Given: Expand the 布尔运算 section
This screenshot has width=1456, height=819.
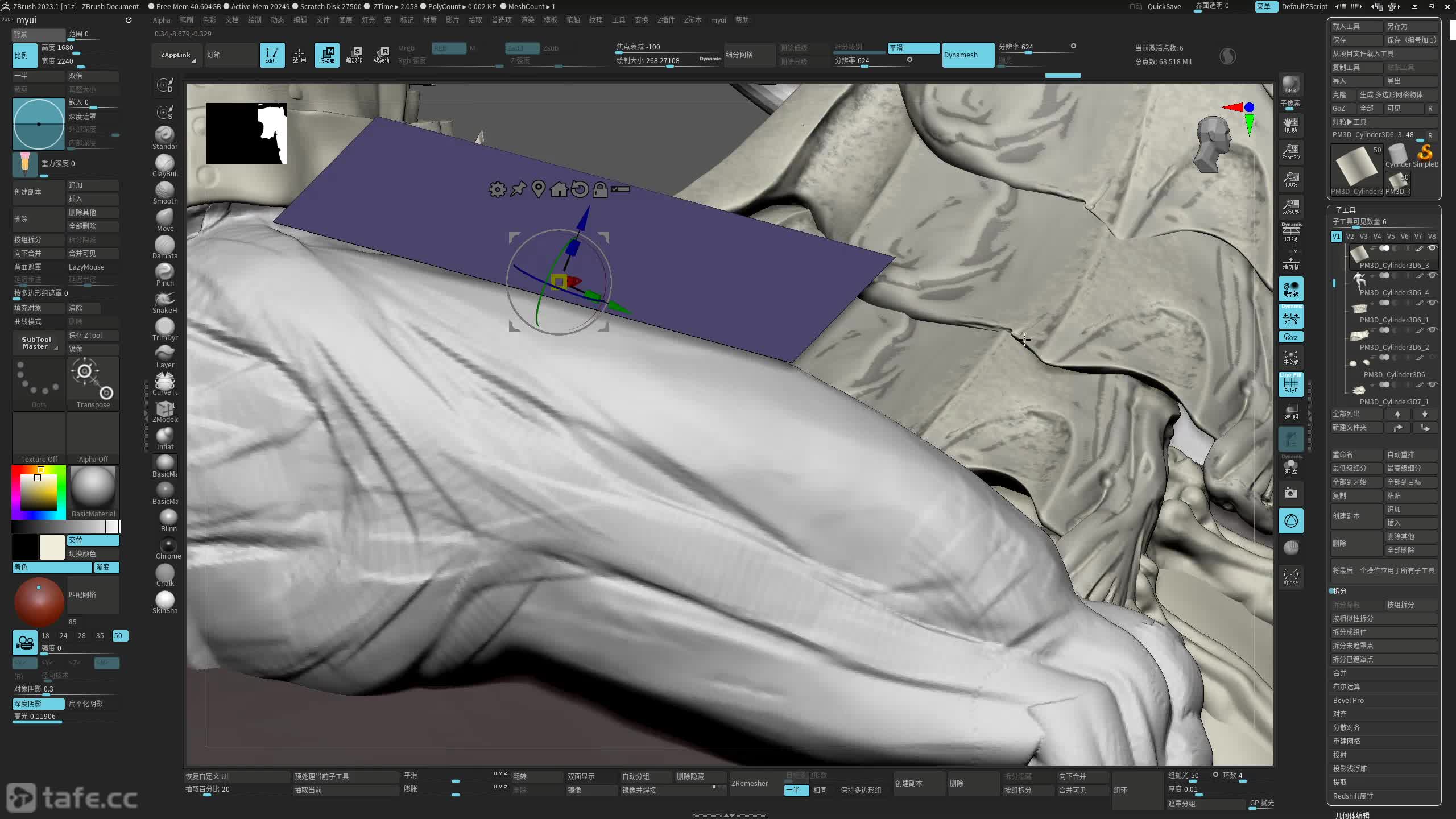Looking at the screenshot, I should (x=1346, y=686).
